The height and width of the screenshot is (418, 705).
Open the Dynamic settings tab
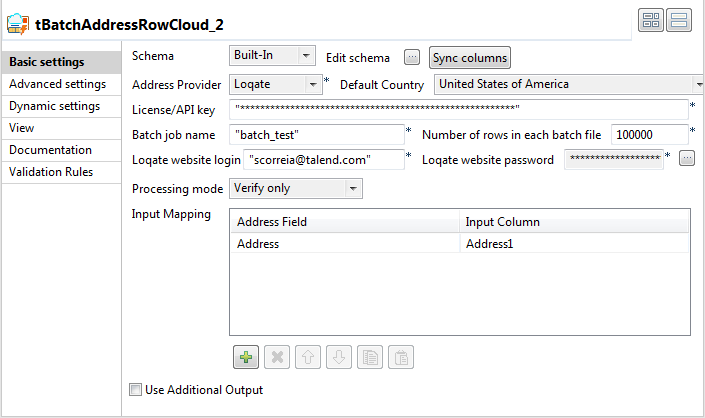(54, 106)
